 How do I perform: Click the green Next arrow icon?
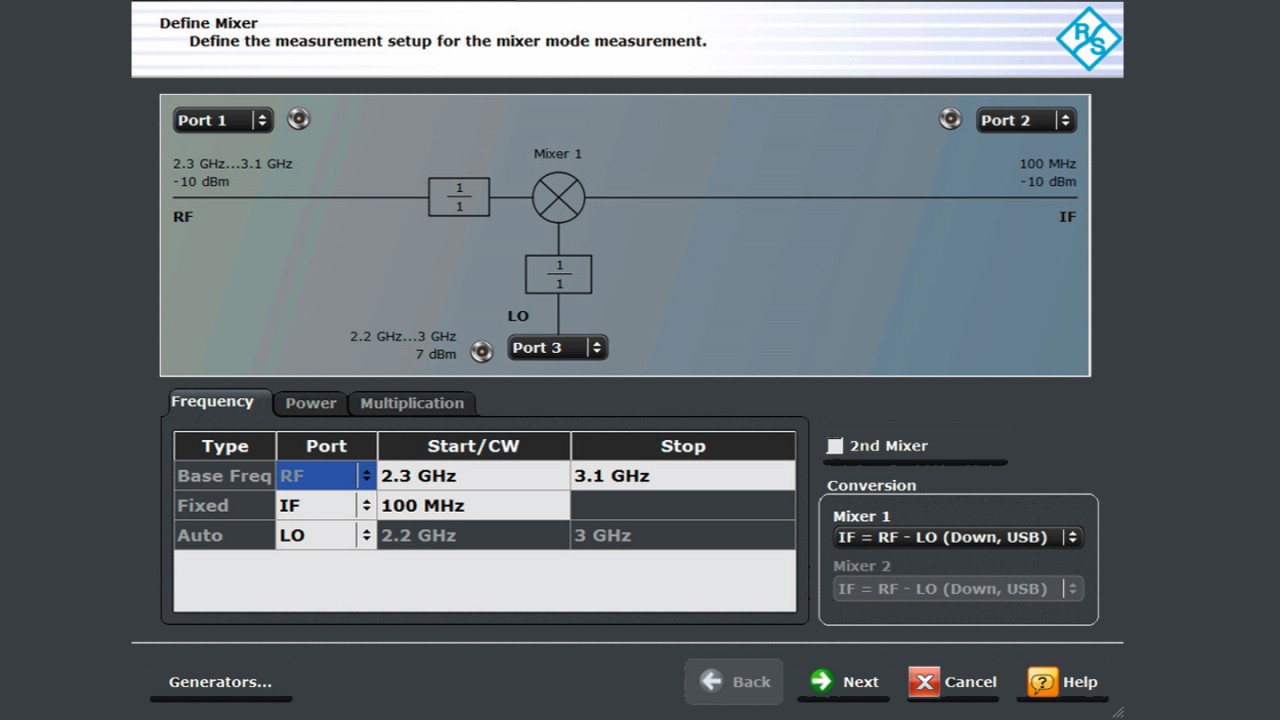click(821, 681)
